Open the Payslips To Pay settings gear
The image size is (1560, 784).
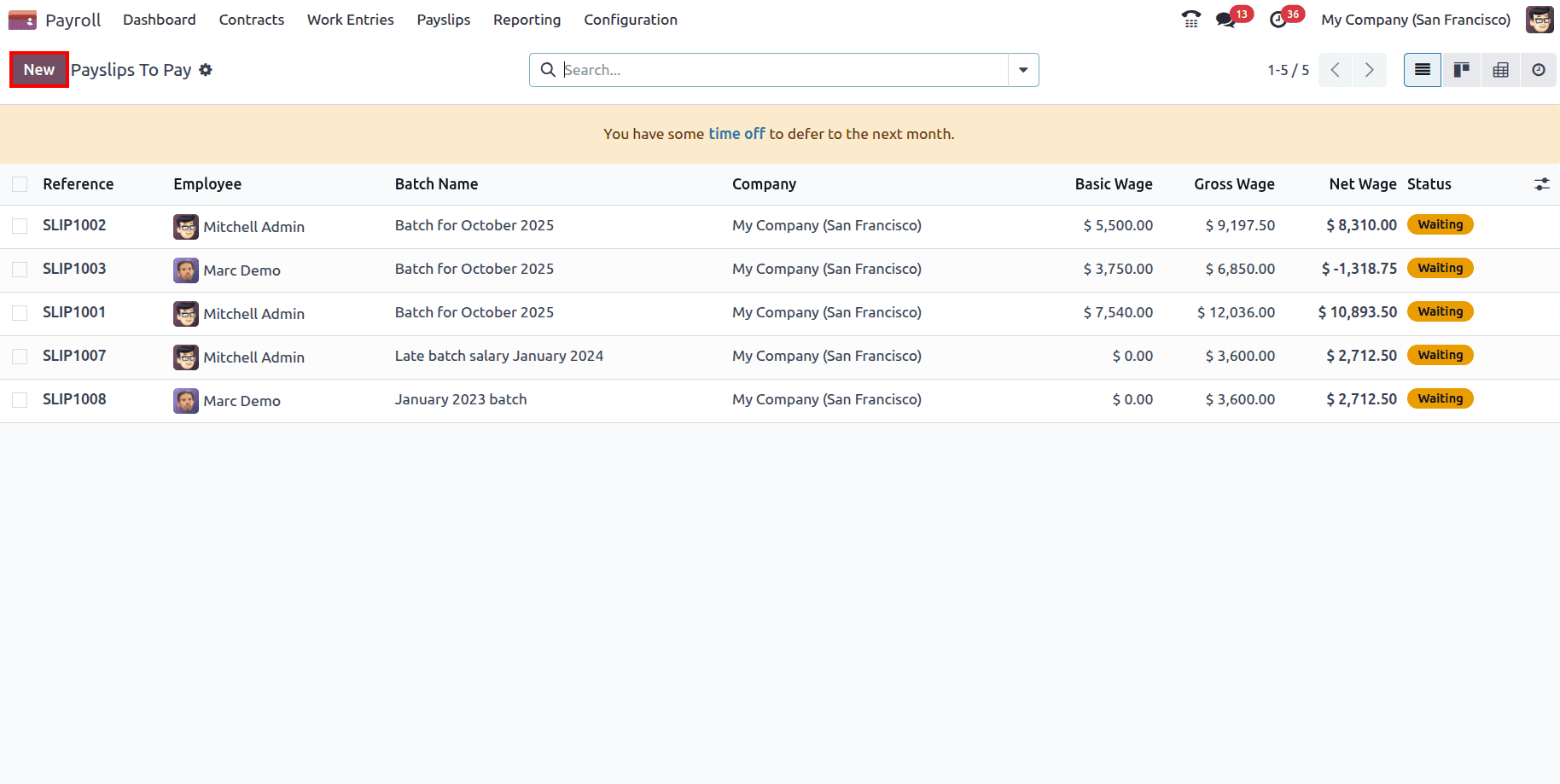coord(206,70)
